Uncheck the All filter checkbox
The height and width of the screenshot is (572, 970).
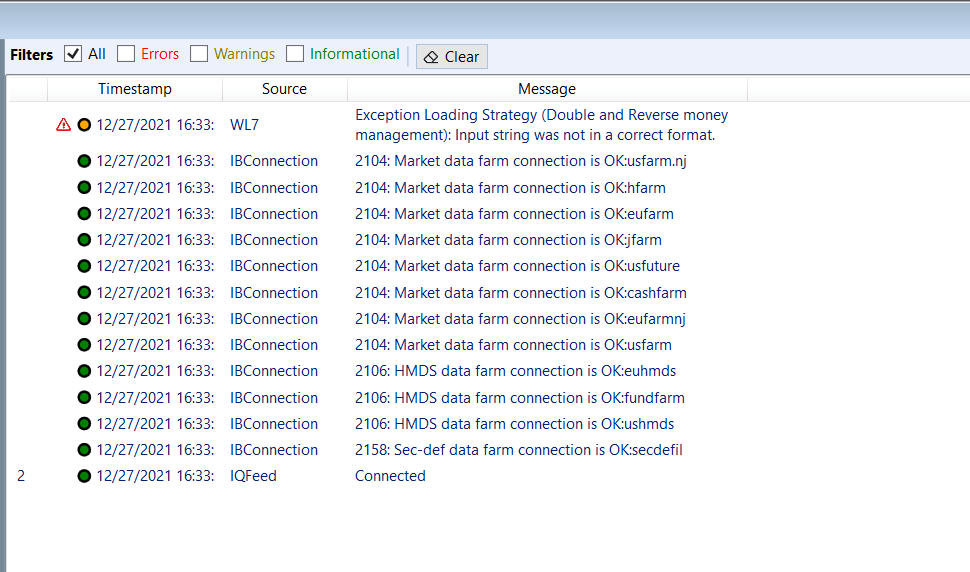73,54
